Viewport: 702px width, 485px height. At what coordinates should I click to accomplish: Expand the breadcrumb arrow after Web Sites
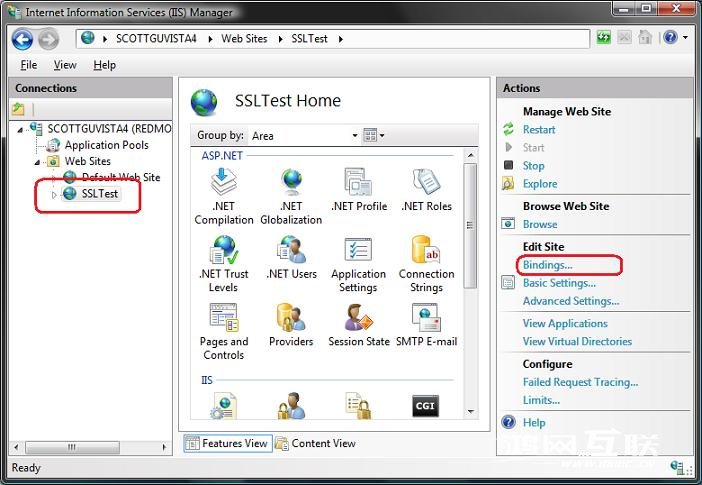tap(281, 39)
